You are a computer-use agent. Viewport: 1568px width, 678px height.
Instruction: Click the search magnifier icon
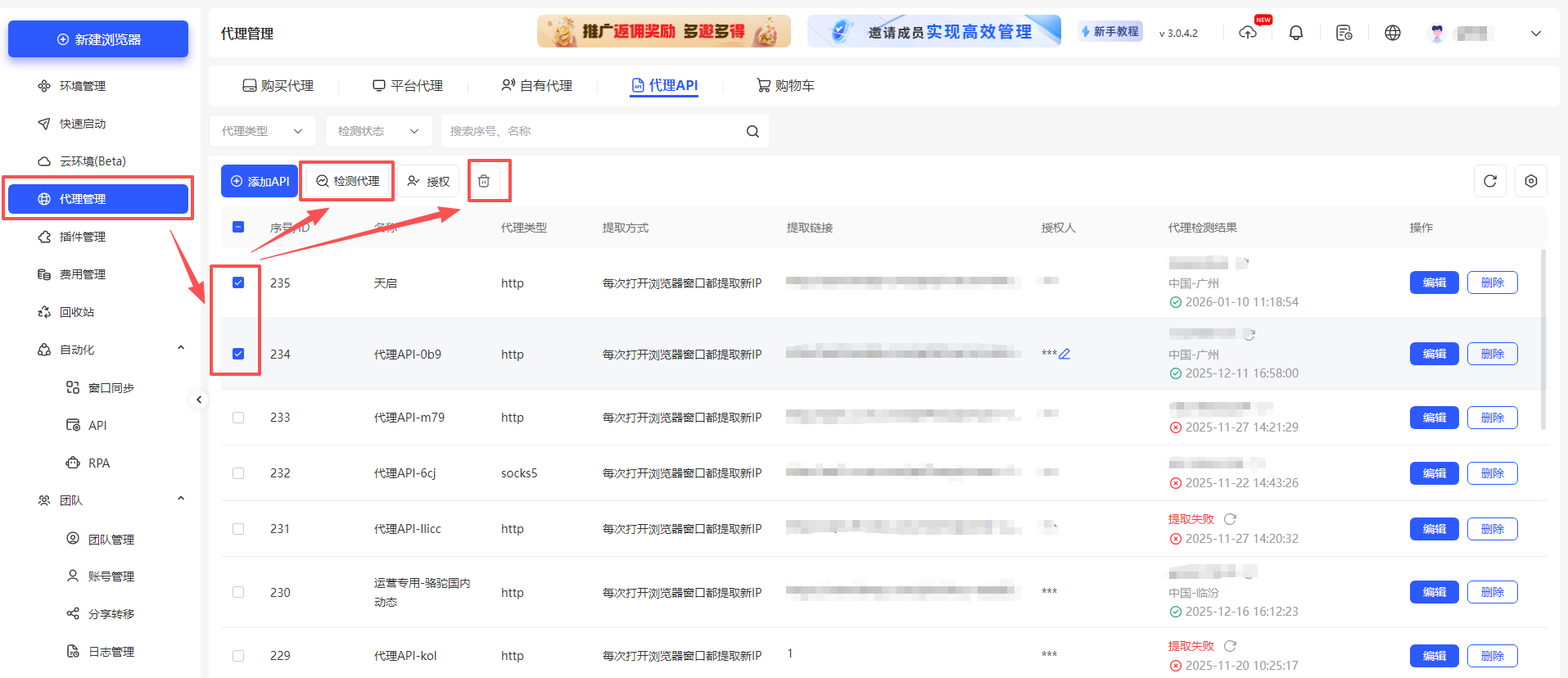tap(752, 131)
